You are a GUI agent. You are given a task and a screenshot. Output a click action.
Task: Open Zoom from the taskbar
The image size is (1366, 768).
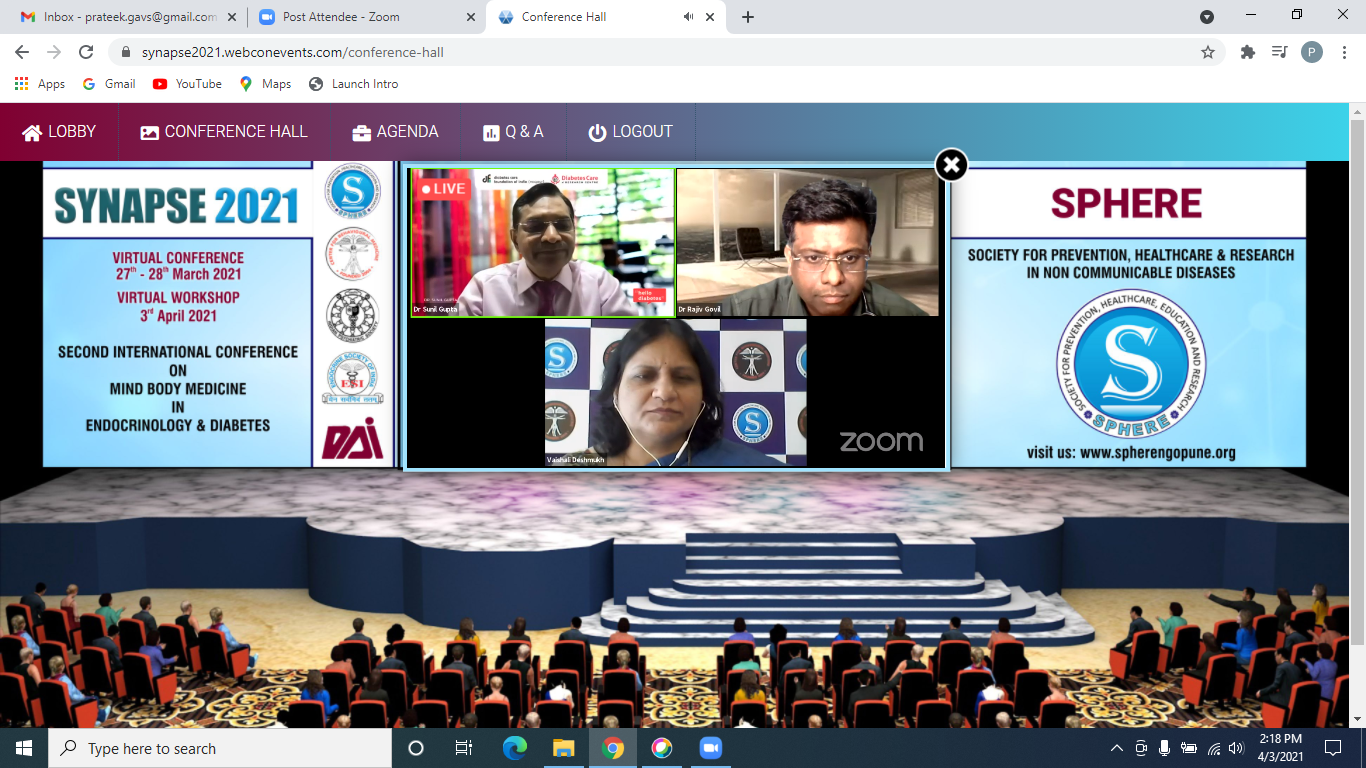click(x=710, y=748)
